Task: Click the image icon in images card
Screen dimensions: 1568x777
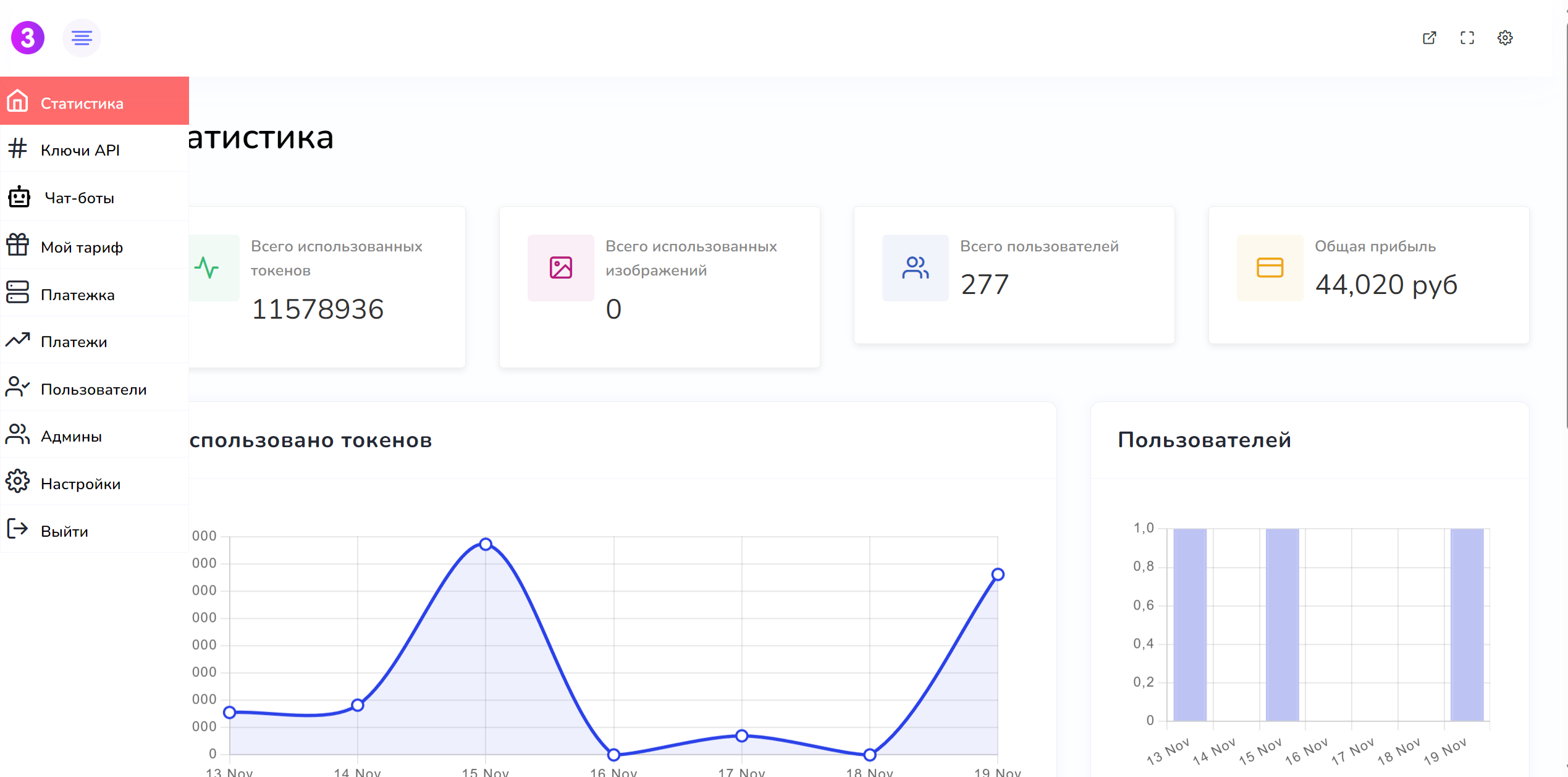Action: click(560, 268)
